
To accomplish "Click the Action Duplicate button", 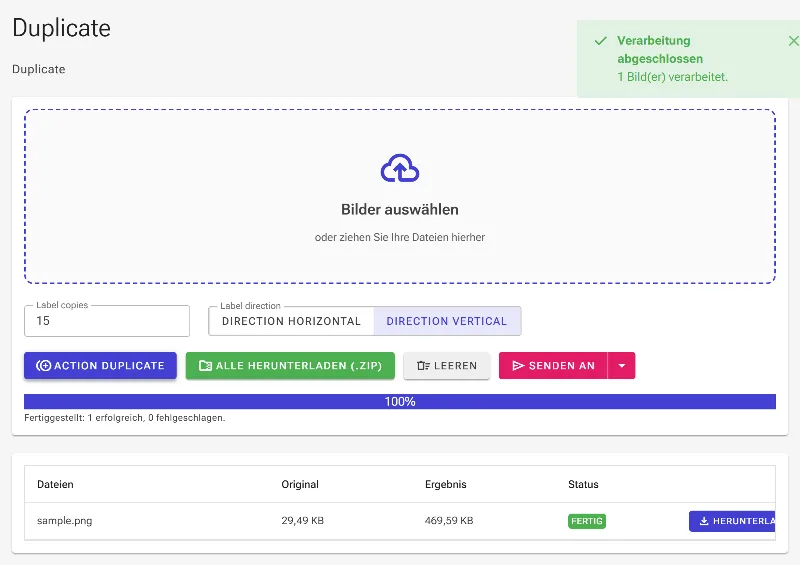I will pyautogui.click(x=100, y=365).
